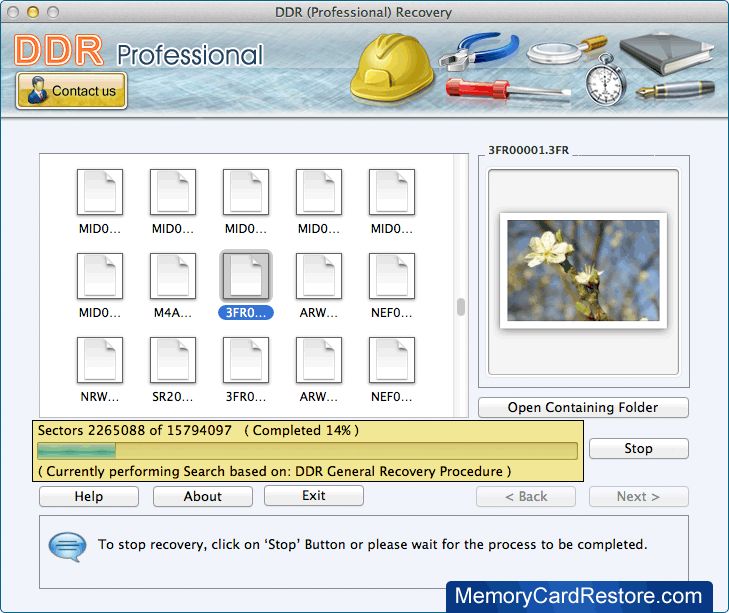Click the selected 3FR0... file label
This screenshot has width=729, height=613.
pos(246,313)
